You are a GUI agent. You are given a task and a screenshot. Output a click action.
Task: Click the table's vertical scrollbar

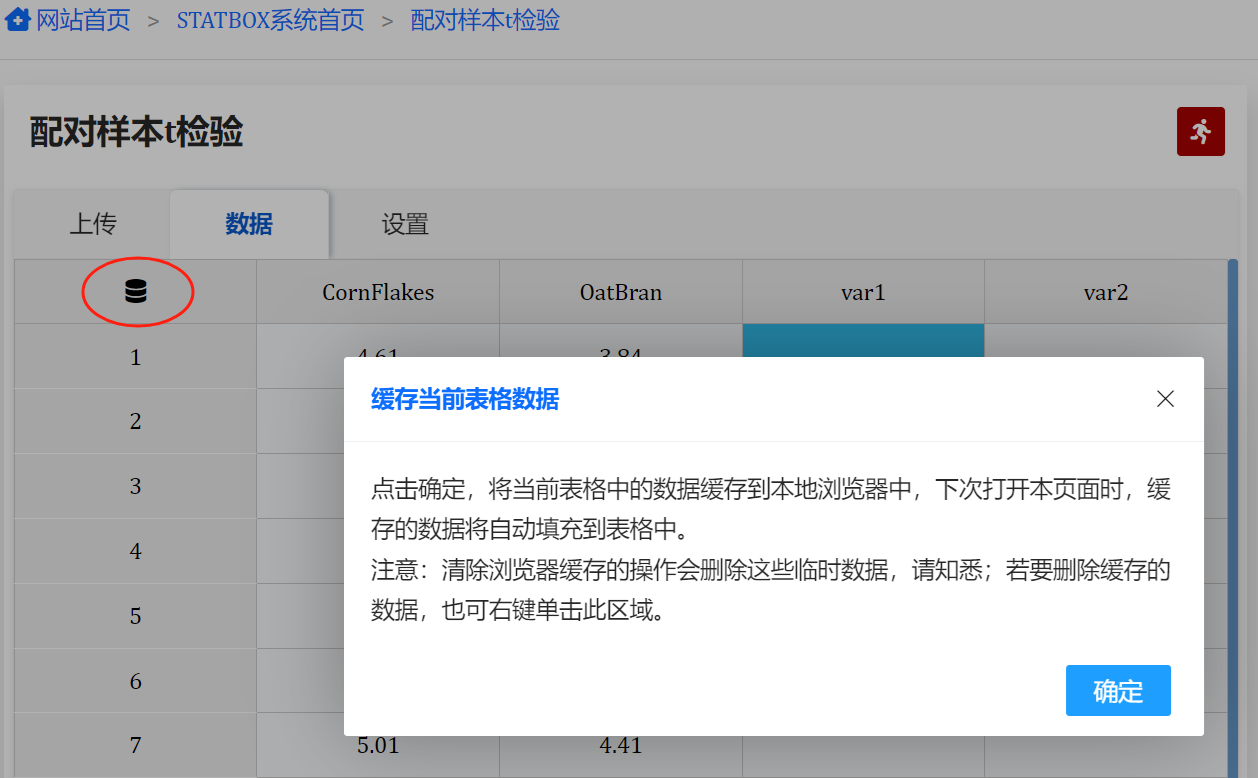coord(1232,518)
